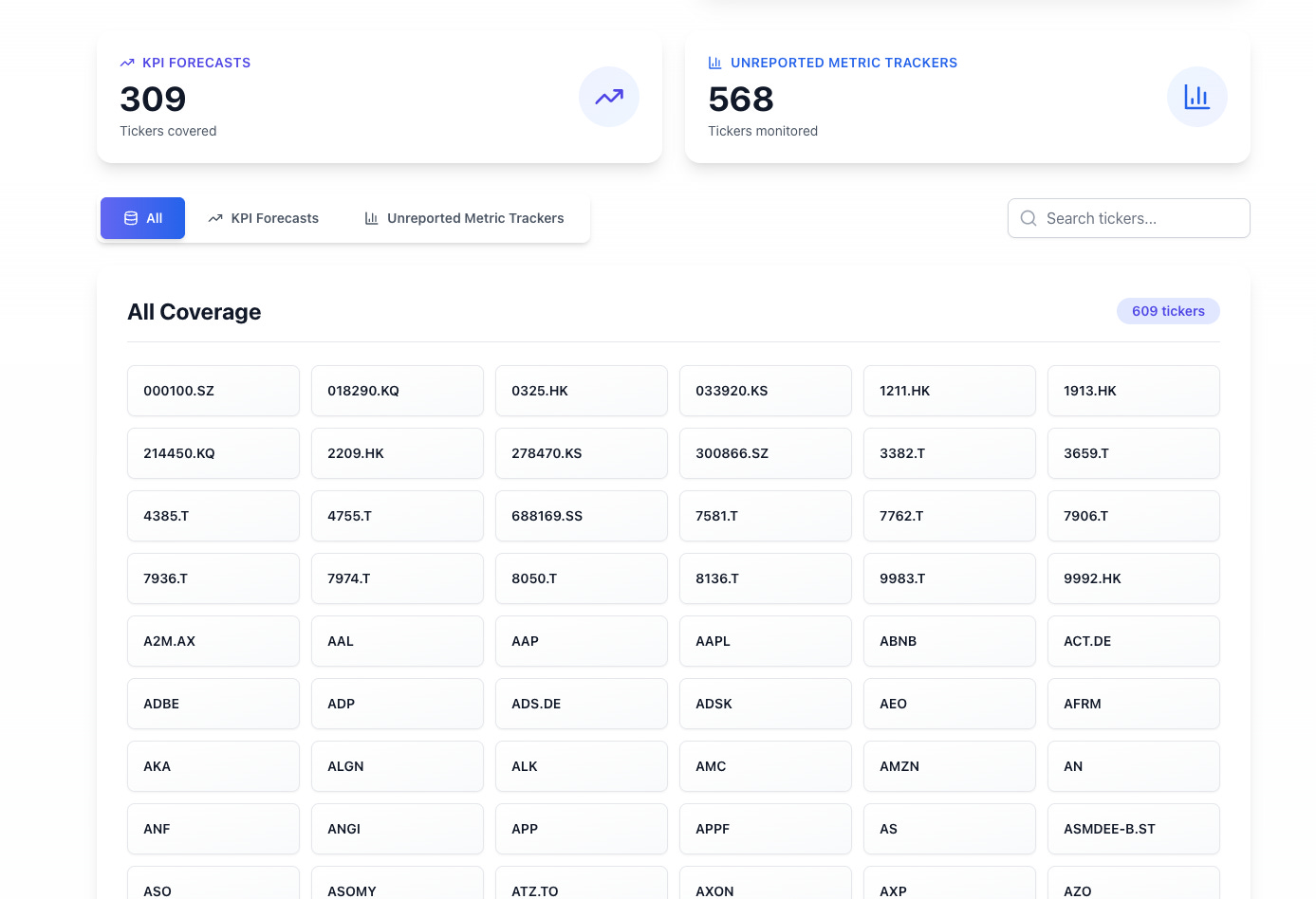Switch to the KPI Forecasts tab

pyautogui.click(x=263, y=218)
